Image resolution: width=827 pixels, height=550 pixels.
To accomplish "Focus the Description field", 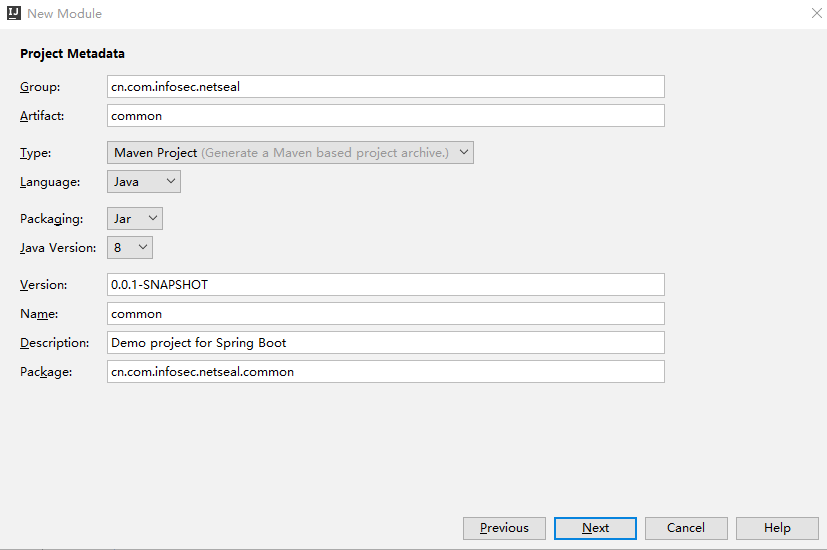I will pos(386,342).
